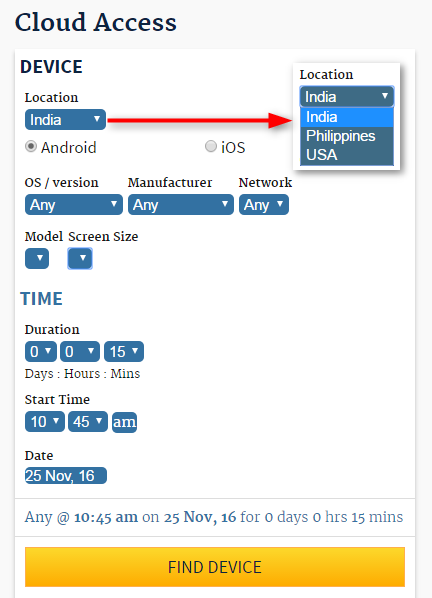Expand the Manufacturer dropdown
This screenshot has width=432, height=598.
(181, 205)
